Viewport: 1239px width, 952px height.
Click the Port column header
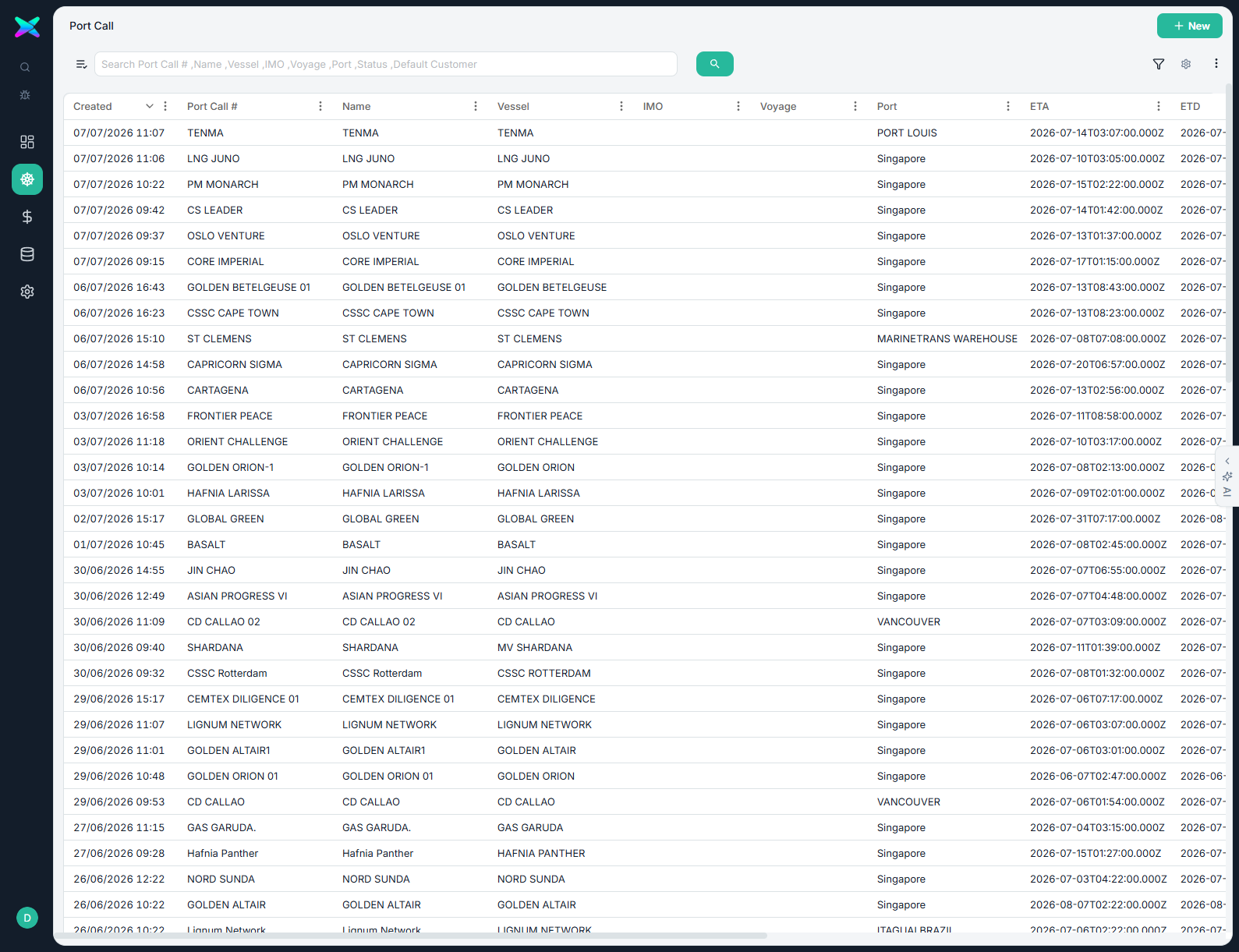(x=887, y=106)
